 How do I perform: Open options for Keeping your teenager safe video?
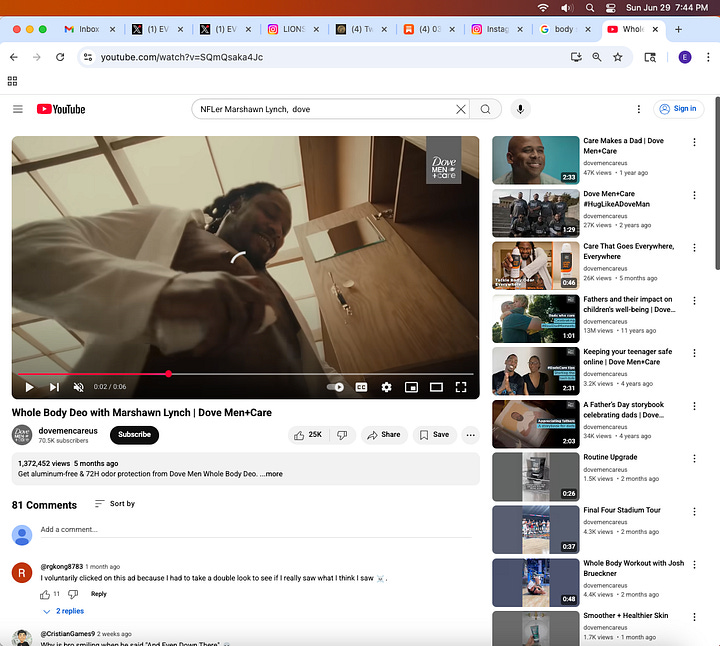pos(694,353)
